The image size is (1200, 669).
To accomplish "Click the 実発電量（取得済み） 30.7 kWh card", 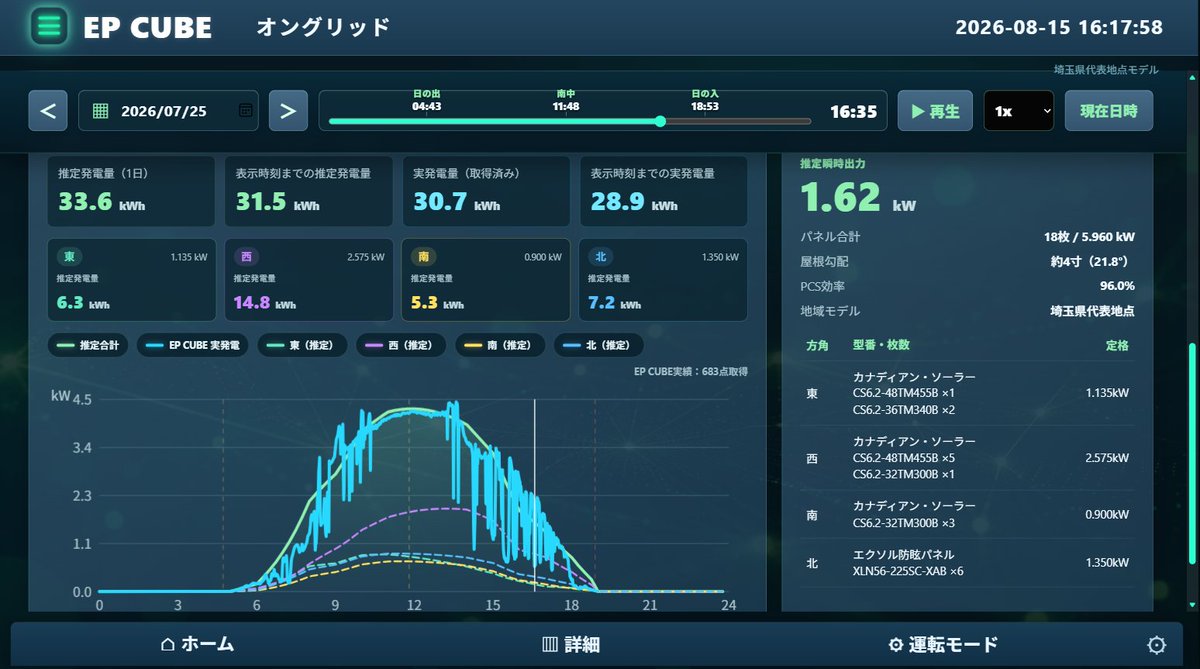I will pyautogui.click(x=486, y=190).
